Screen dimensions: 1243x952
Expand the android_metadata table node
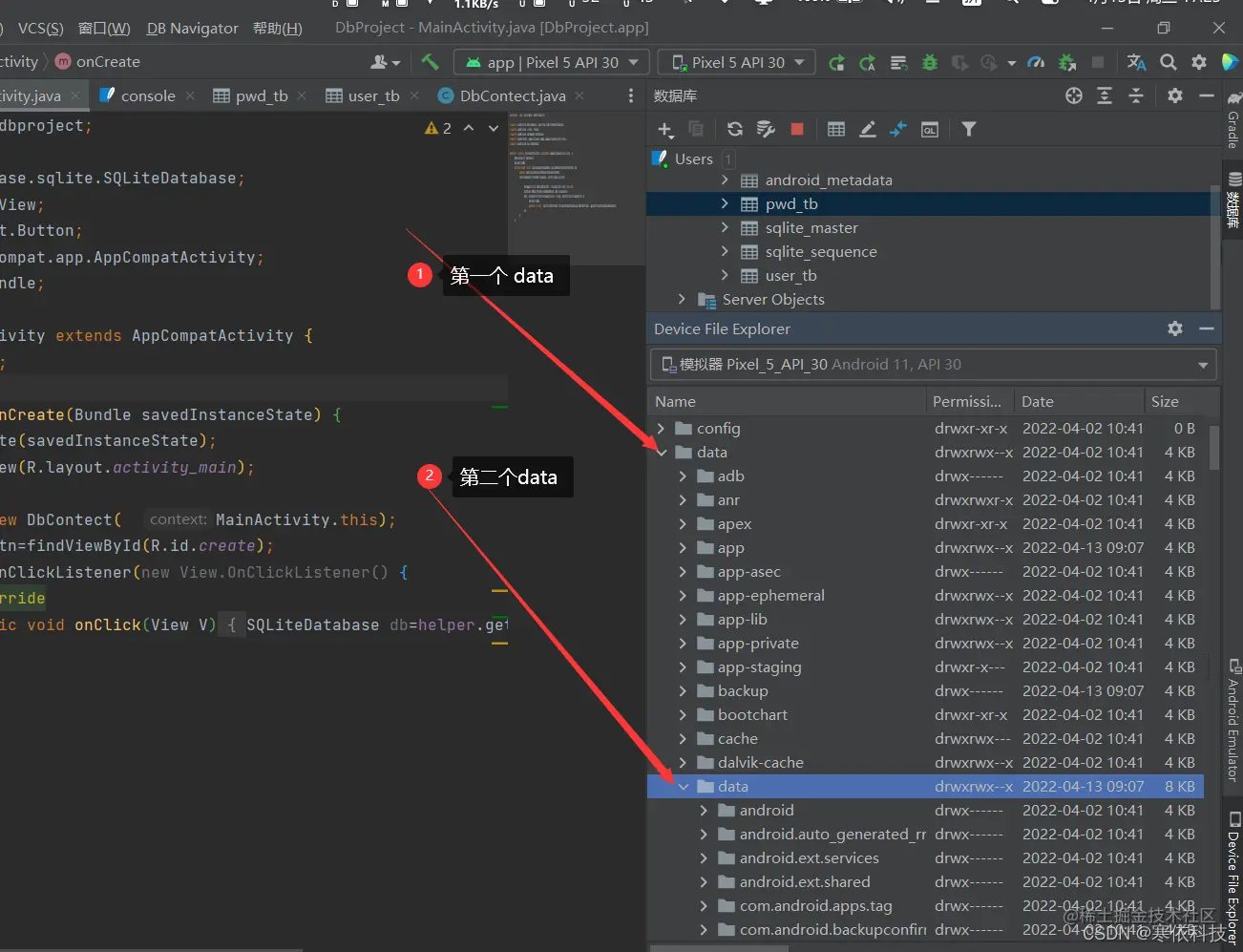(725, 180)
